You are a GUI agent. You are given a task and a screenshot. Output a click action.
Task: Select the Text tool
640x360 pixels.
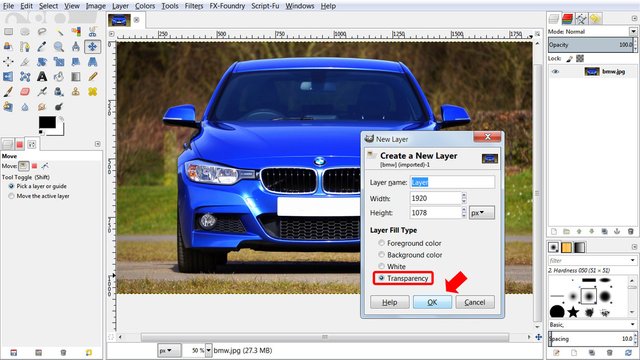tap(42, 76)
